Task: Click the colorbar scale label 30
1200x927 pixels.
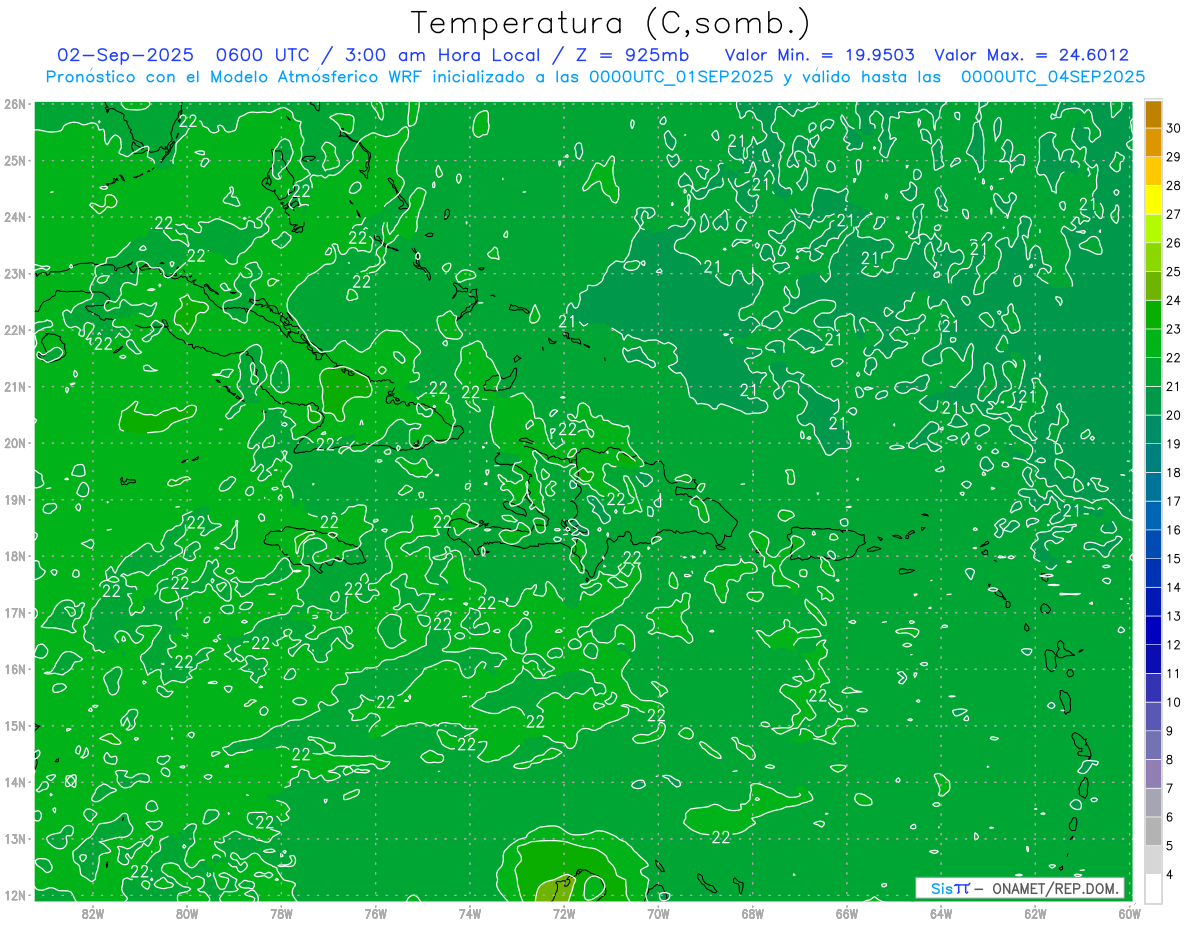Action: click(x=1173, y=128)
